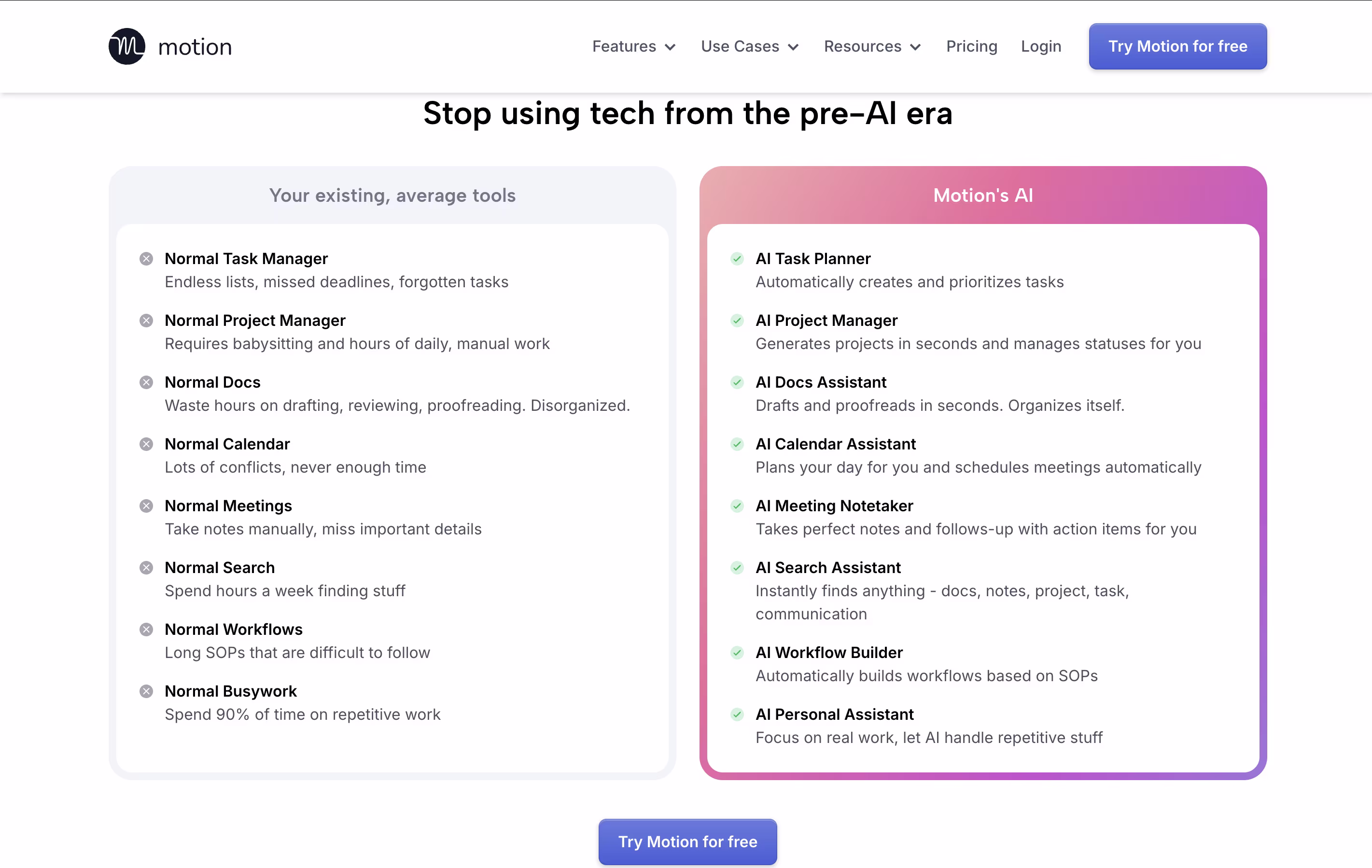Screen dimensions: 1372x868
Task: Click the checkmark next to AI Personal Assistant
Action: coord(737,714)
